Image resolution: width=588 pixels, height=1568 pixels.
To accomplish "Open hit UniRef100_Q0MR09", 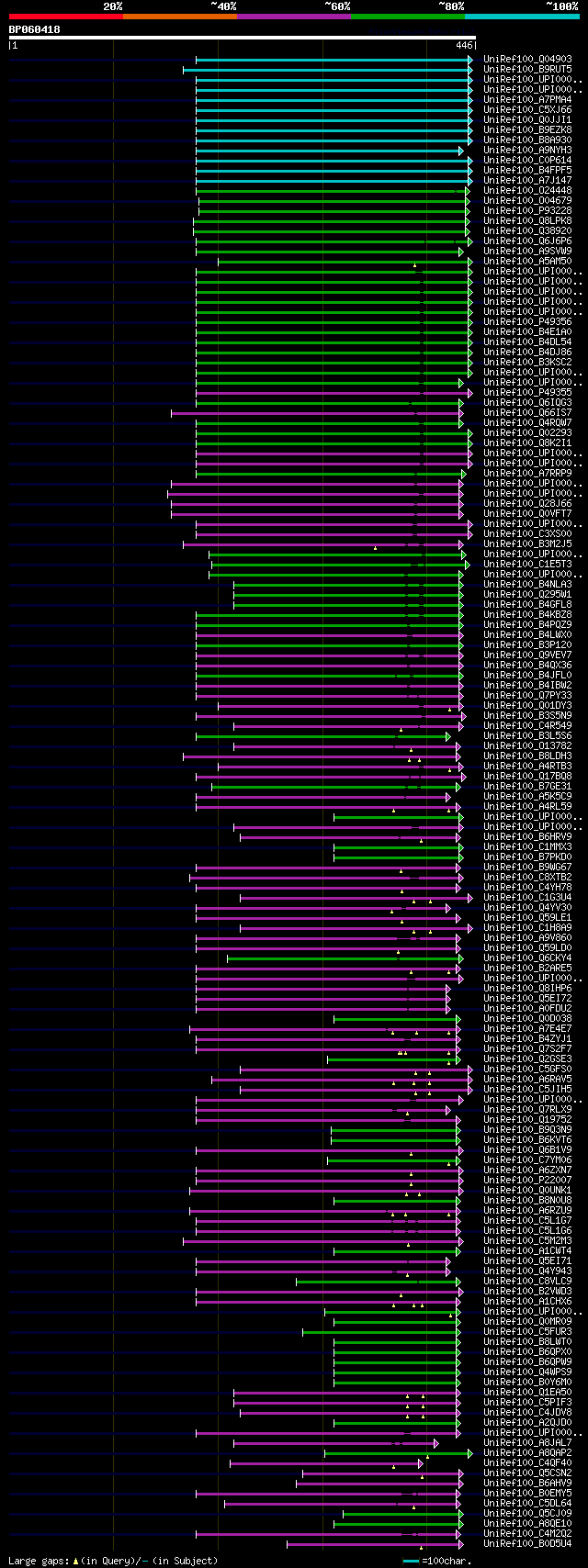I will coord(527,1322).
